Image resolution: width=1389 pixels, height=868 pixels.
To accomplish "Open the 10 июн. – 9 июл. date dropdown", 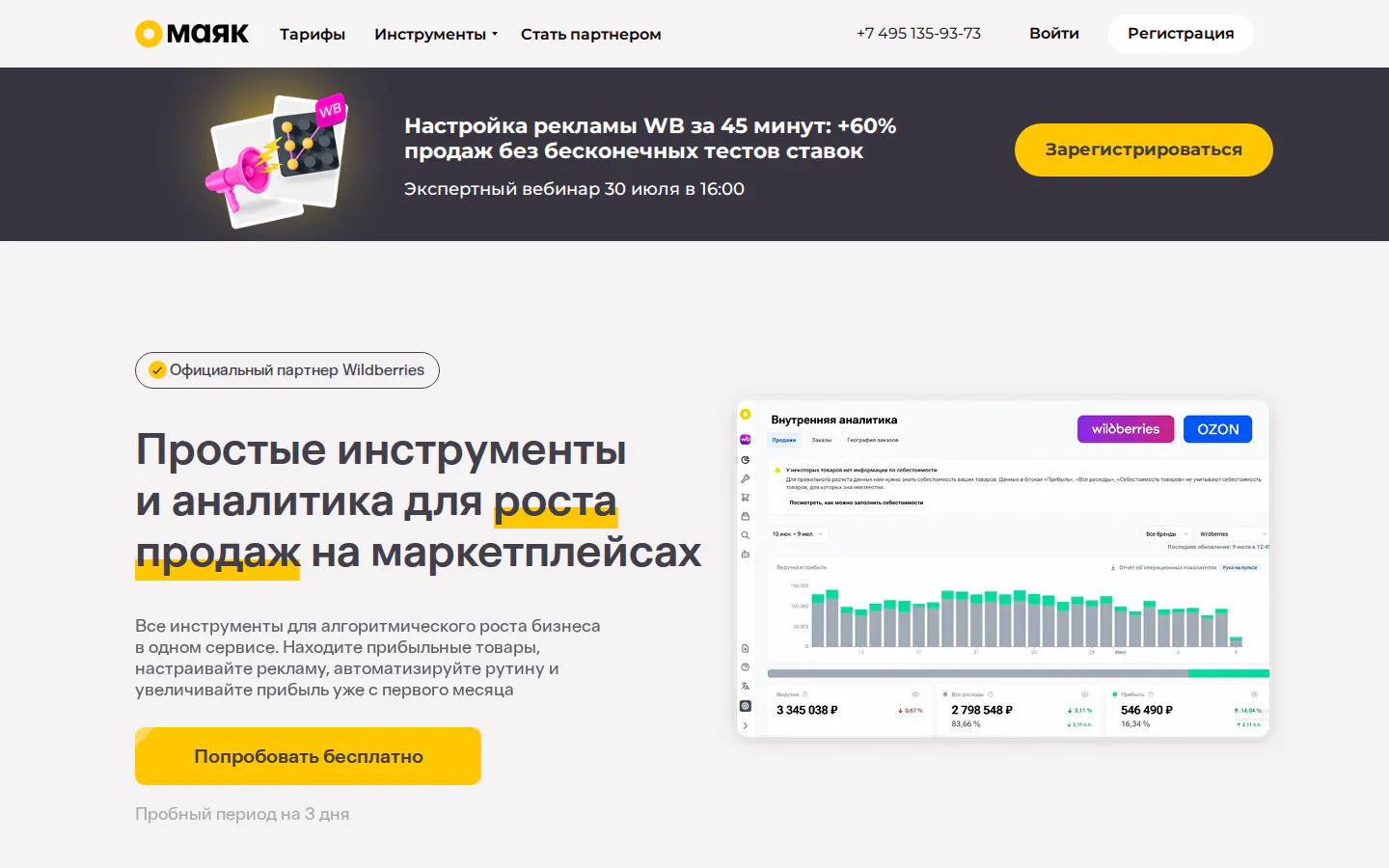I will (798, 534).
